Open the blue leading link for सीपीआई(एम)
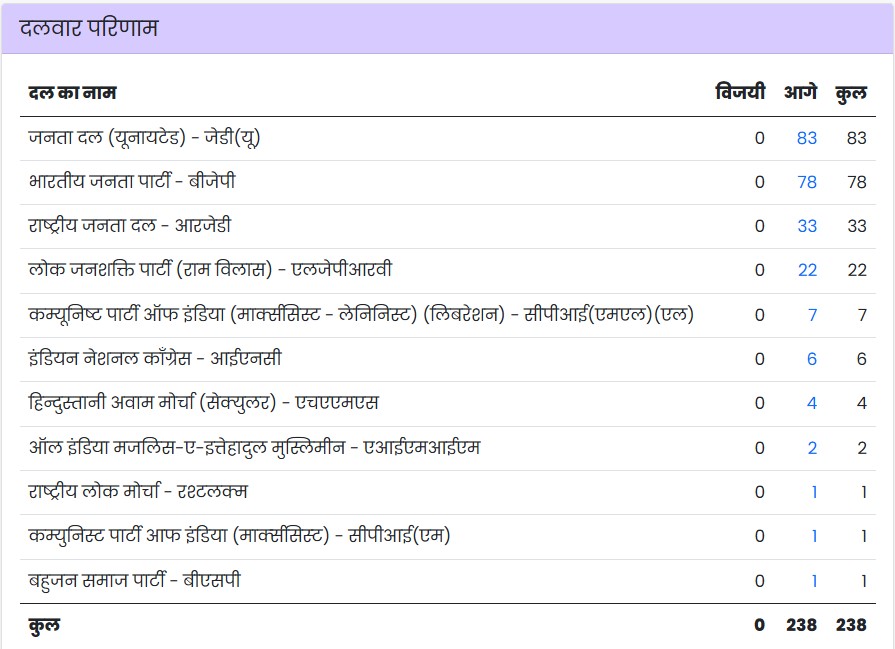Viewport: 895px width, 649px height. point(814,536)
